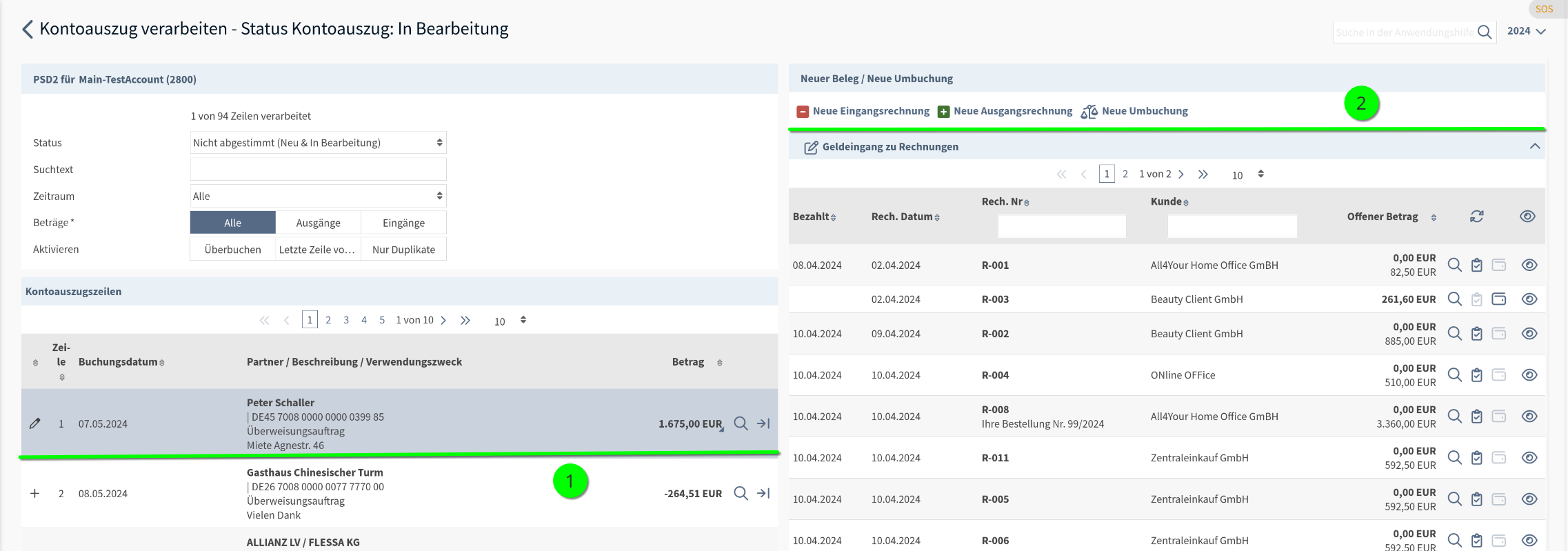1568x551 pixels.
Task: Click the wallet icon for invoice R-003
Action: [x=1498, y=299]
